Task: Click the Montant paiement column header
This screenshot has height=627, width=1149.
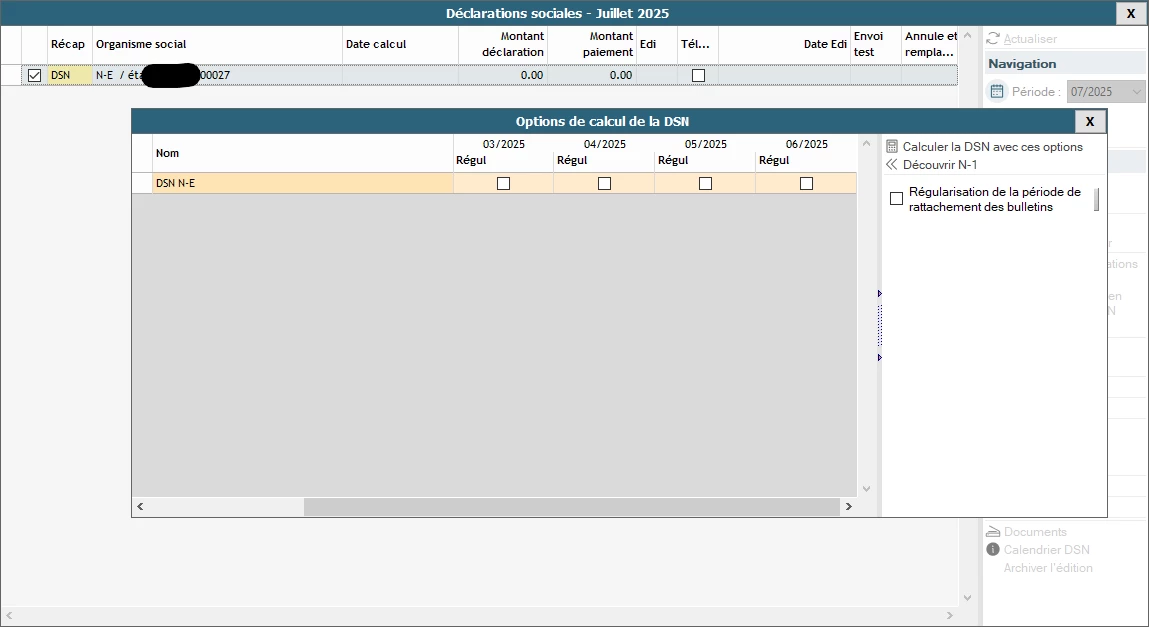Action: [x=592, y=44]
